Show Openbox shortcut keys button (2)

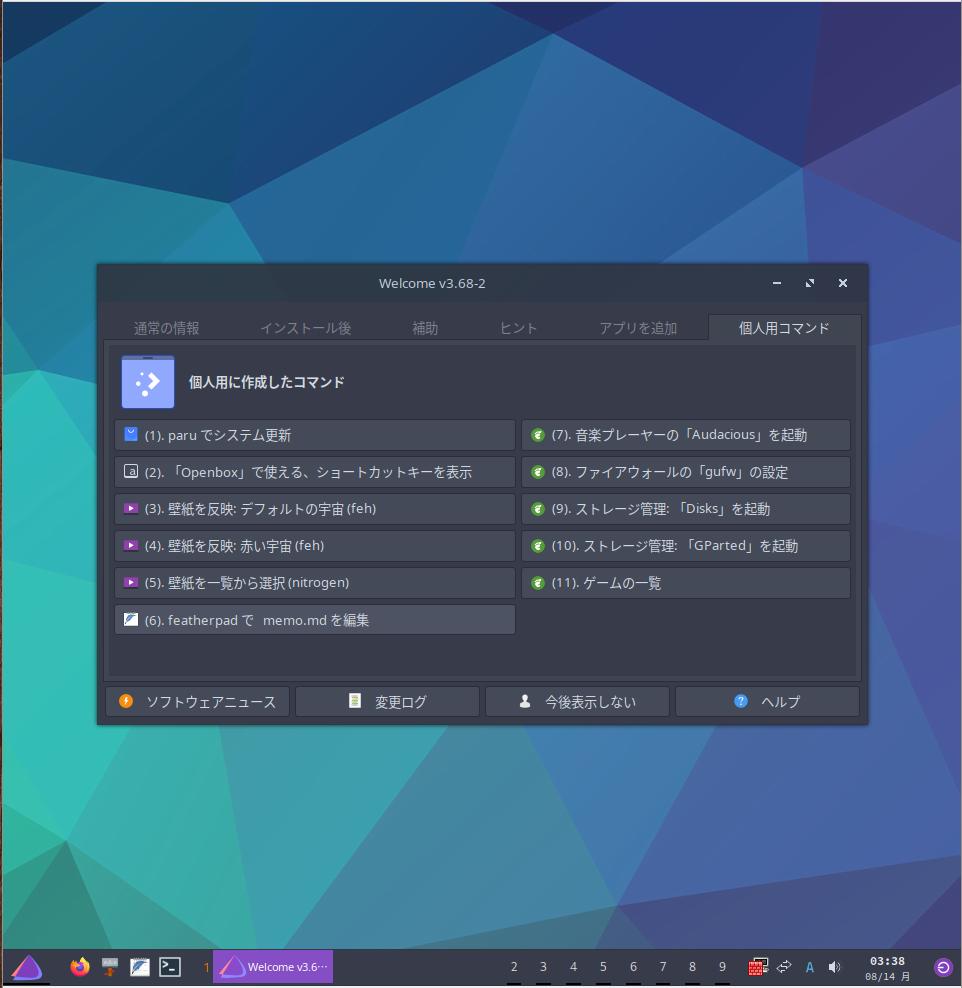pyautogui.click(x=315, y=472)
